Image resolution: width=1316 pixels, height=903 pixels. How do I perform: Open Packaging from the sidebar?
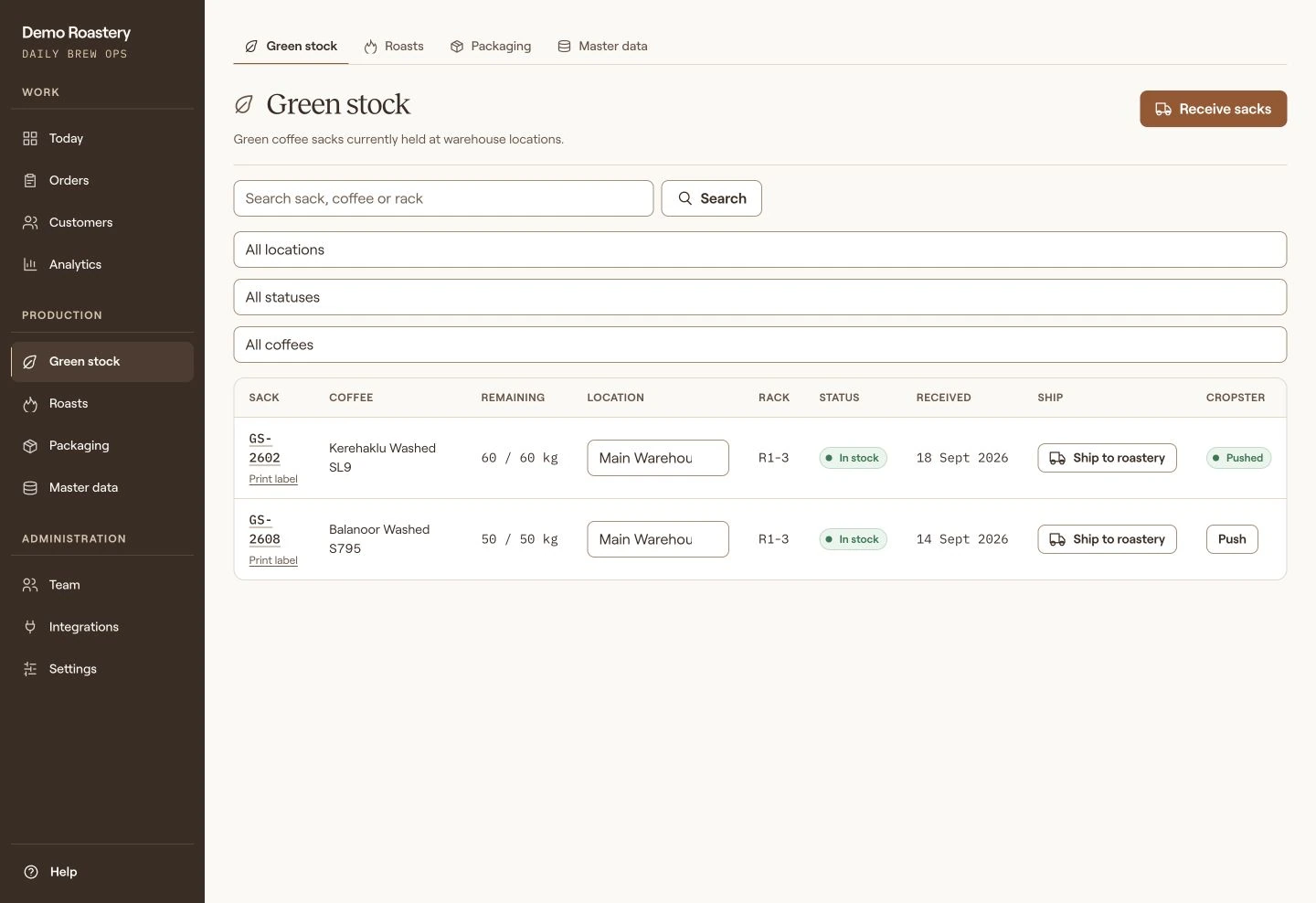click(x=102, y=446)
